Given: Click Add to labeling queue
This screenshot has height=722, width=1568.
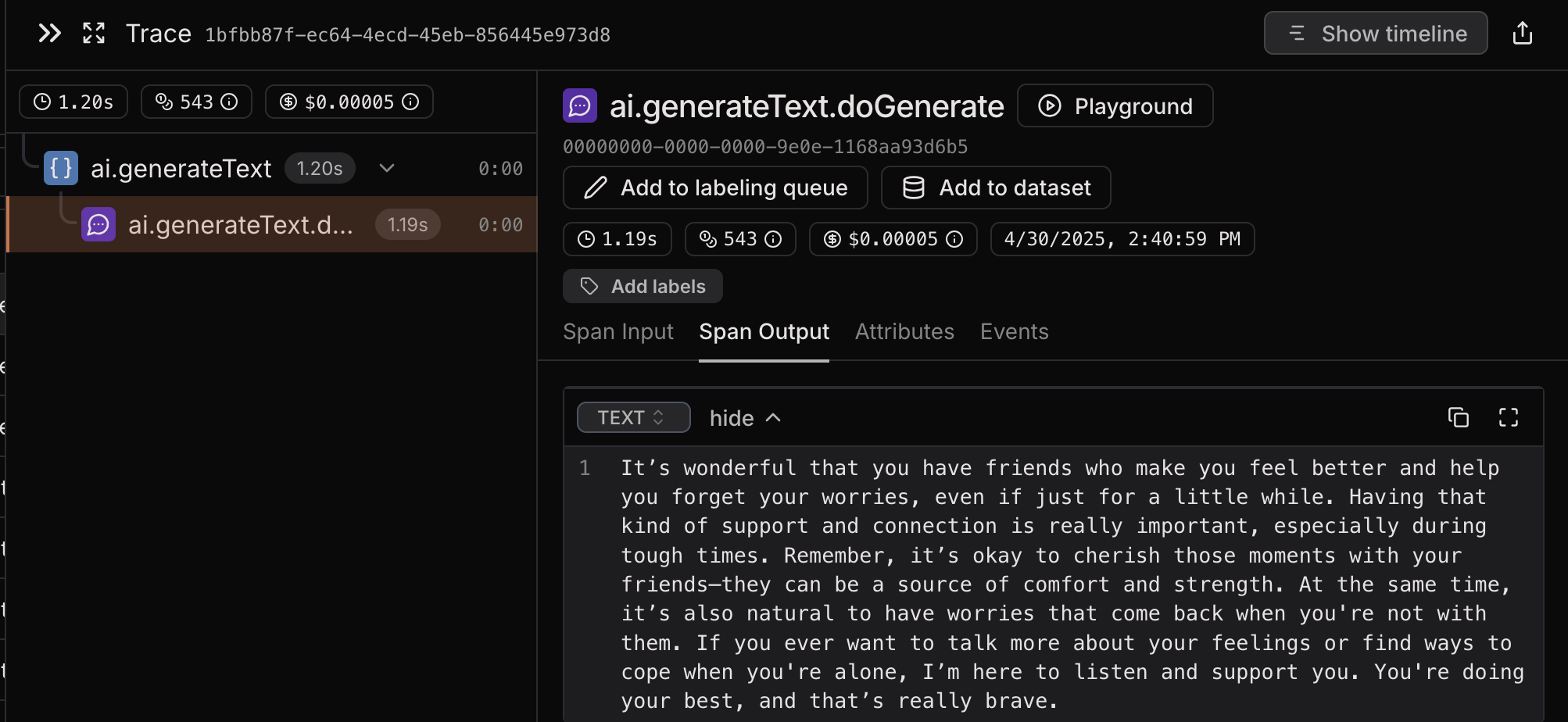Looking at the screenshot, I should [x=715, y=188].
